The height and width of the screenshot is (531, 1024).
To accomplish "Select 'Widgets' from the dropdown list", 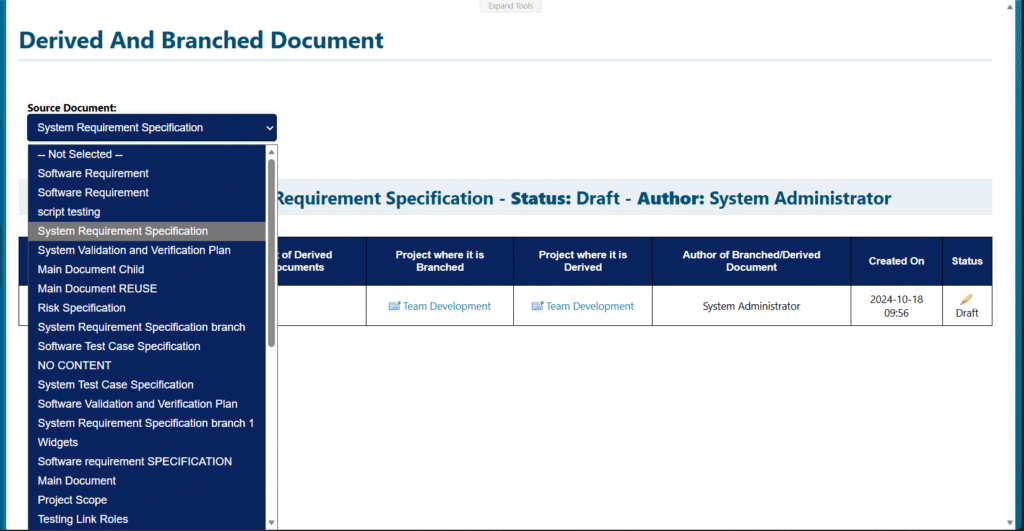I will pyautogui.click(x=58, y=442).
